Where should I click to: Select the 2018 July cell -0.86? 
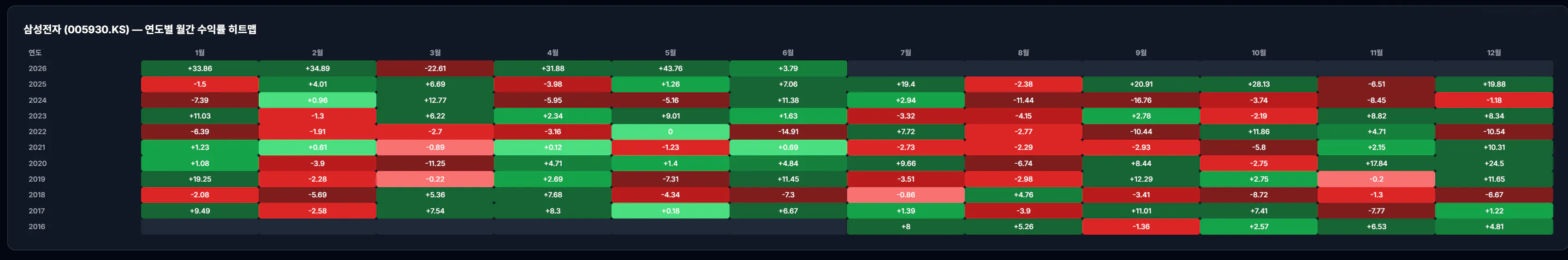pyautogui.click(x=906, y=195)
